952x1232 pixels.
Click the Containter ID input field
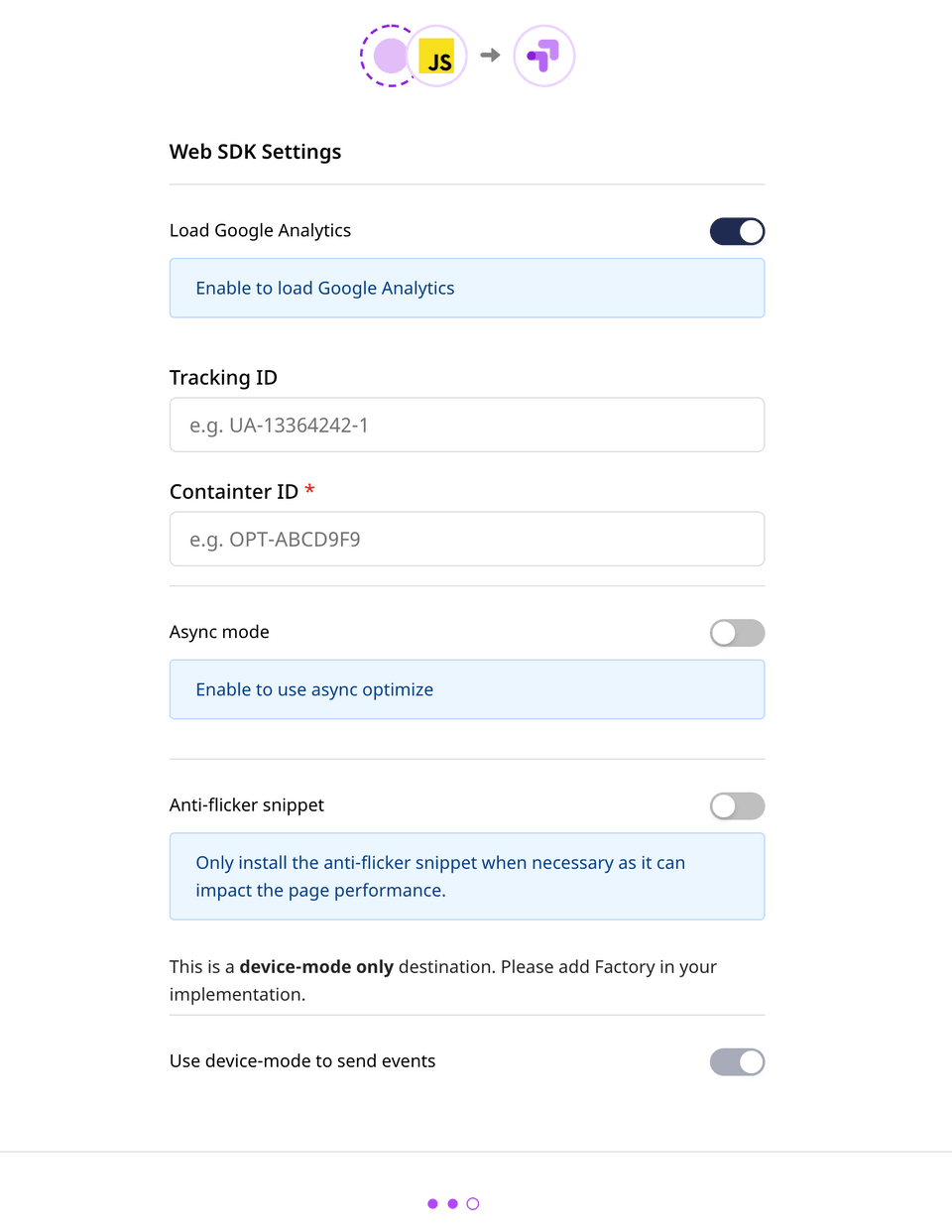466,539
